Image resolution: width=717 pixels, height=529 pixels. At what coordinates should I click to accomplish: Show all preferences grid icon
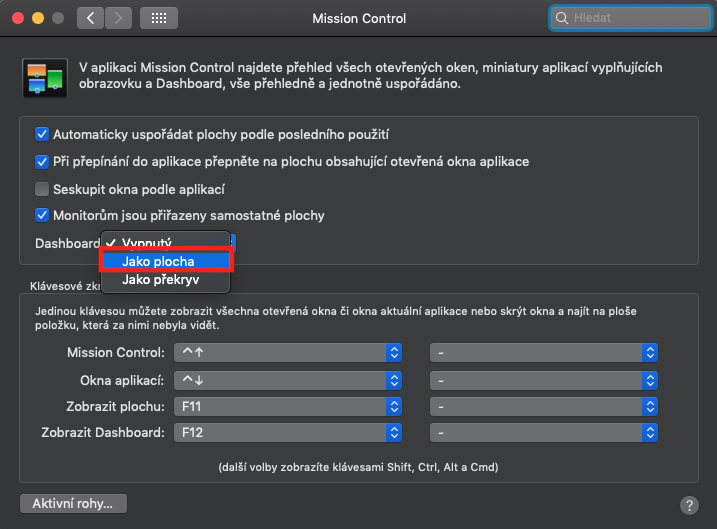click(159, 18)
